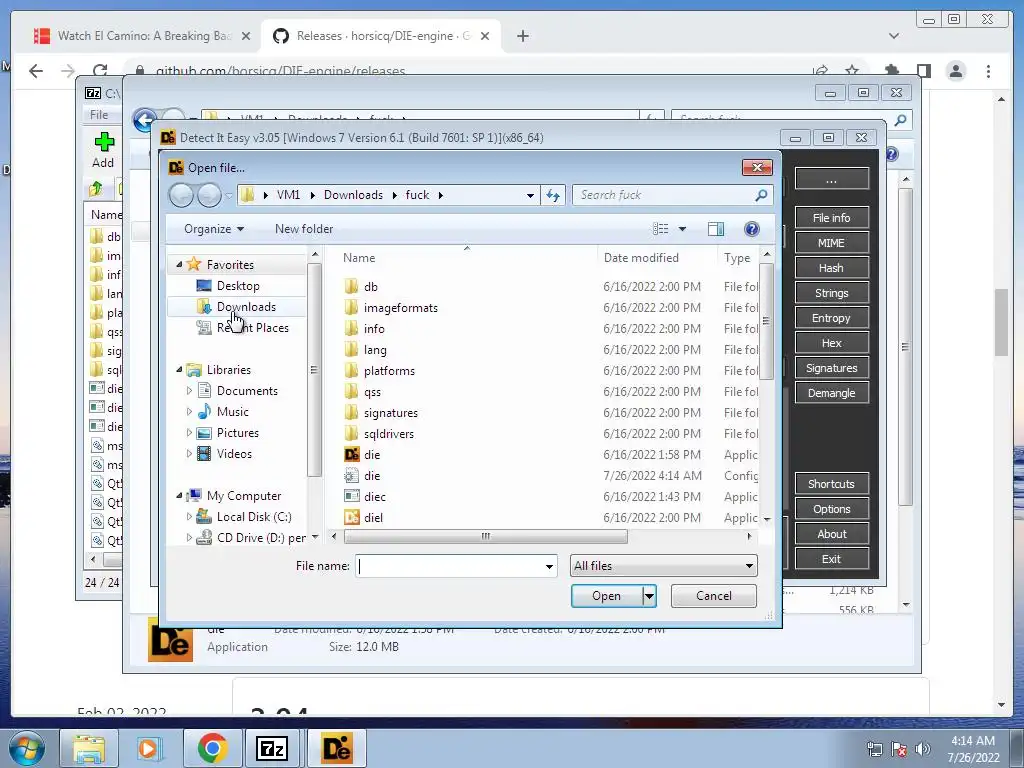The height and width of the screenshot is (768, 1024).
Task: Open a new Chrome tab
Action: coord(522,36)
